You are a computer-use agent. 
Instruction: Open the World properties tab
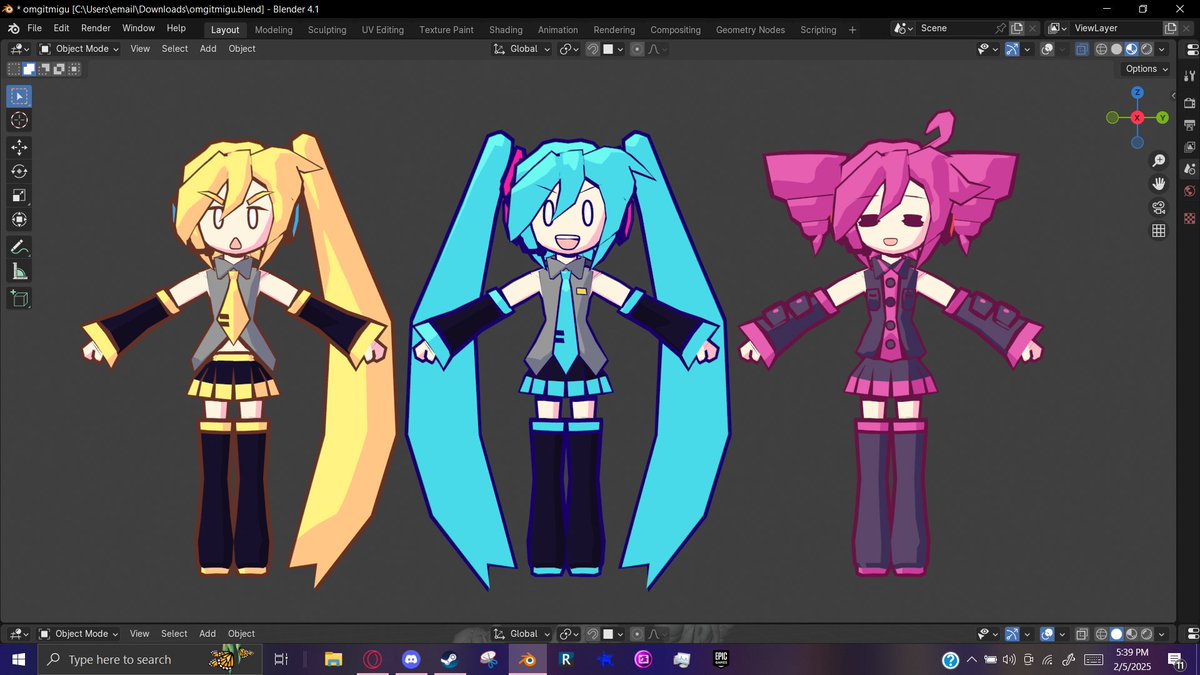point(1189,191)
